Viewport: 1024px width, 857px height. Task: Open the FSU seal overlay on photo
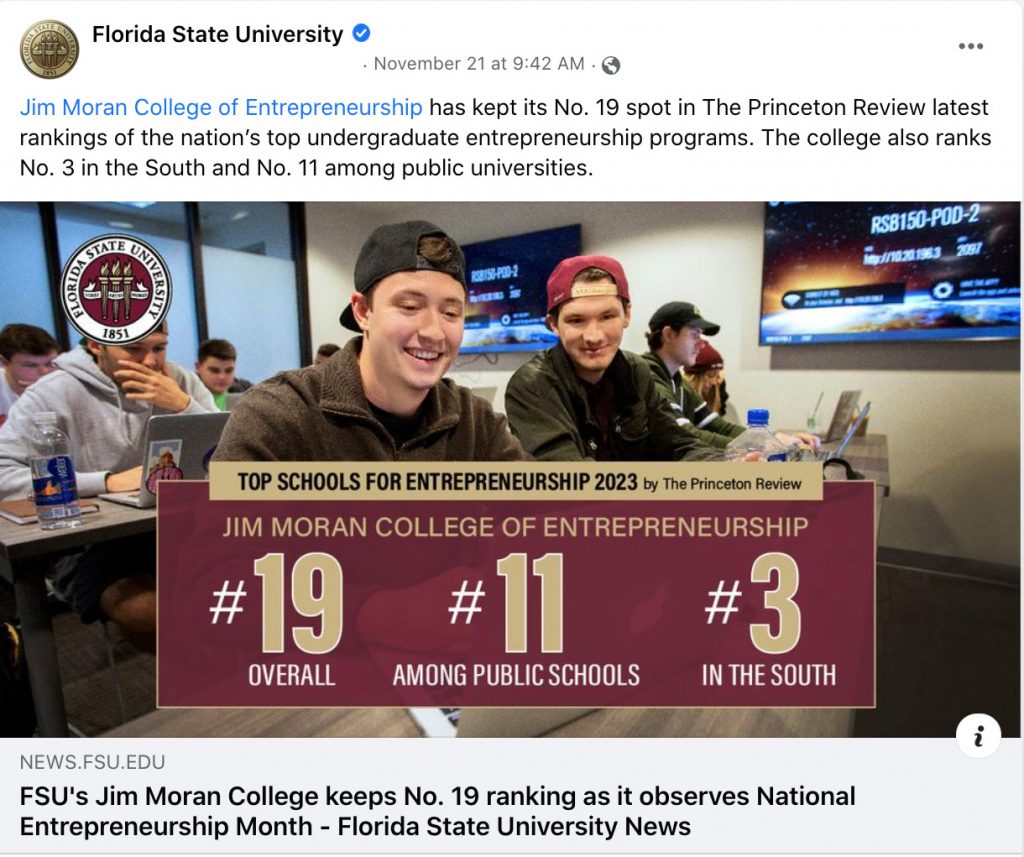tap(116, 289)
